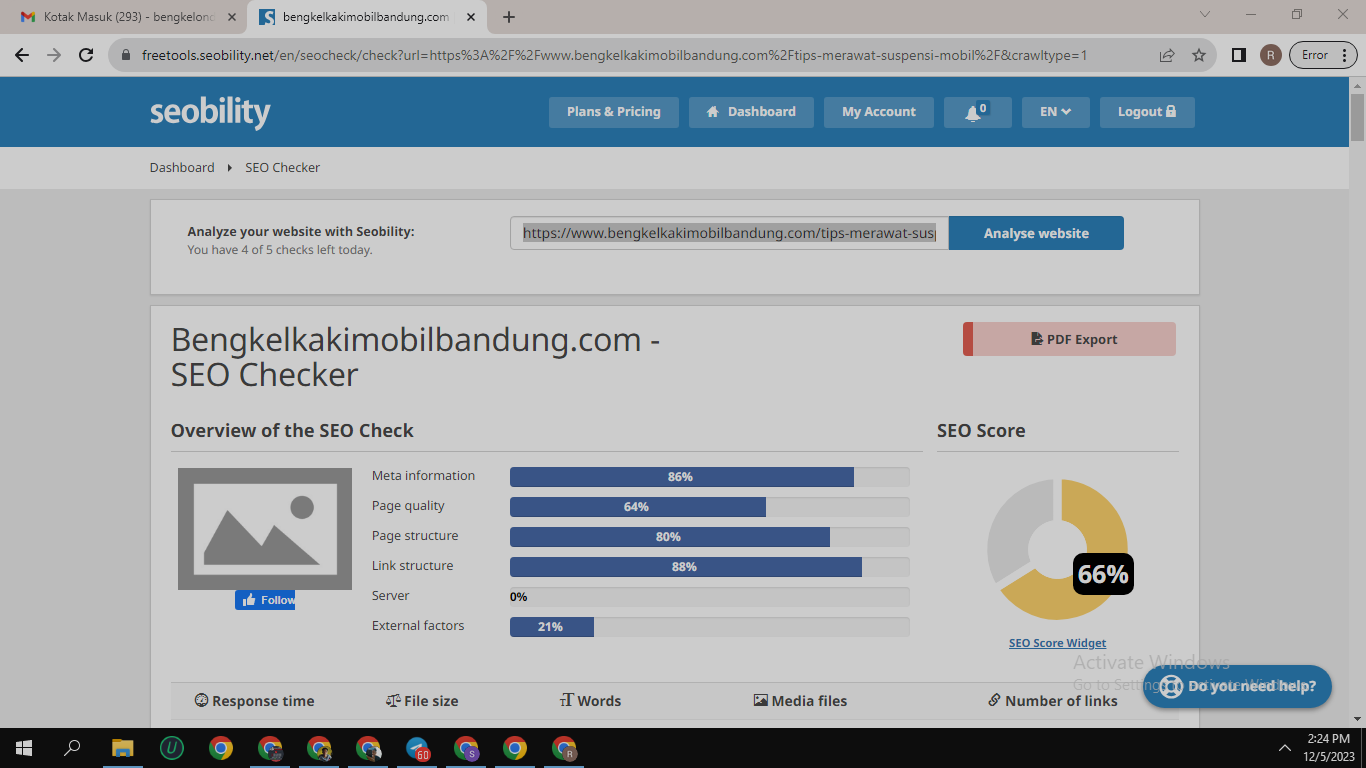Click the Number of links header
Viewport: 1366px width, 768px height.
click(x=1053, y=701)
